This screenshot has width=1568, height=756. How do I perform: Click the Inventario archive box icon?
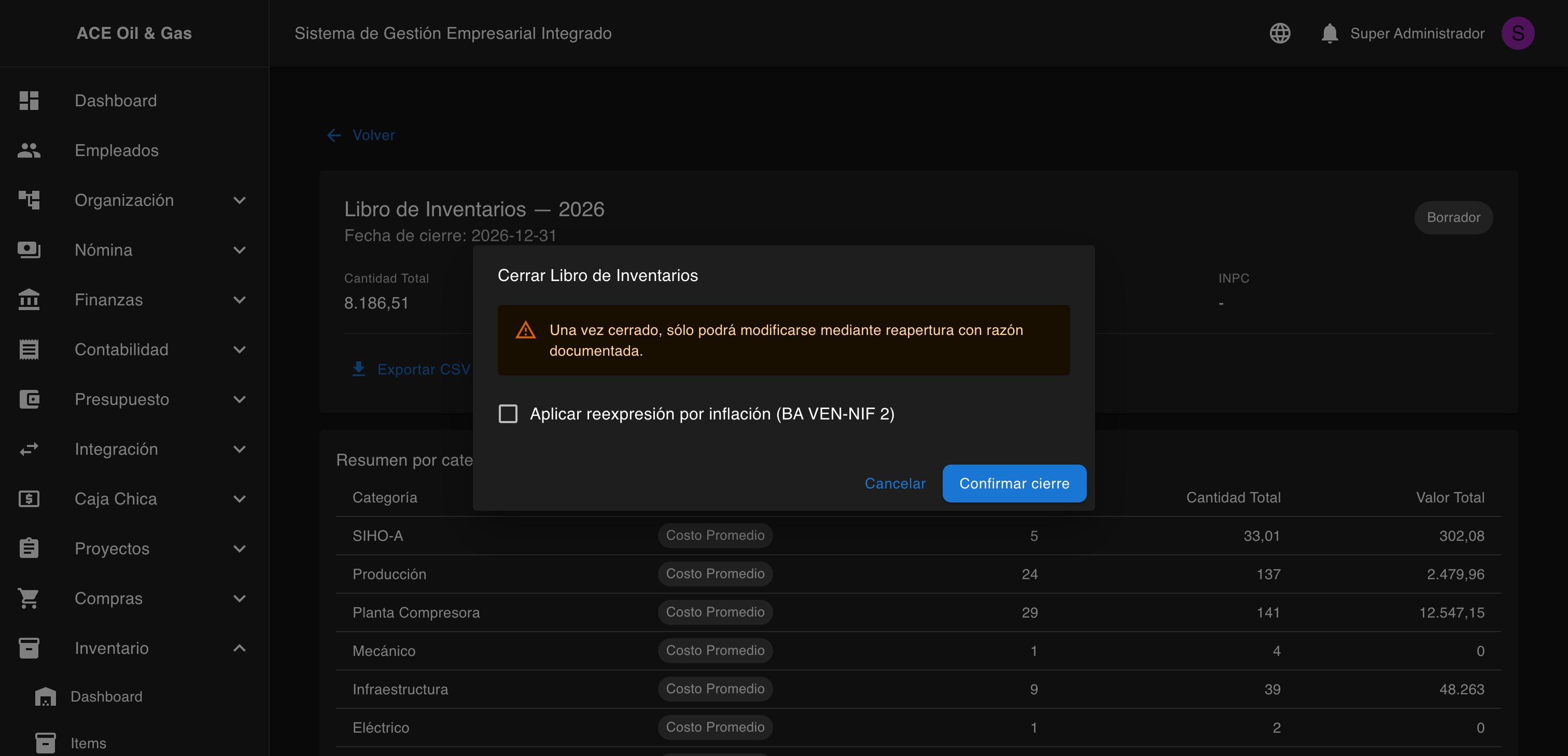pyautogui.click(x=29, y=648)
